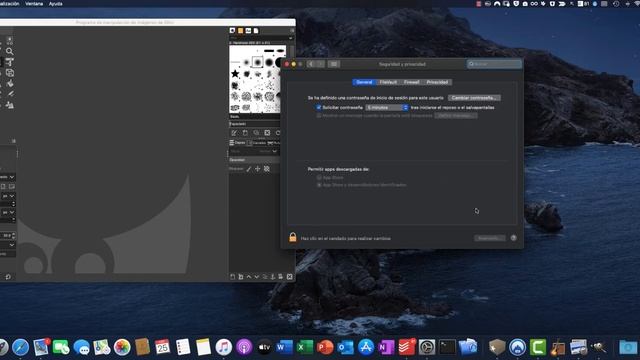
Task: Switch to the Canales channels tab in GIMP
Action: point(257,143)
